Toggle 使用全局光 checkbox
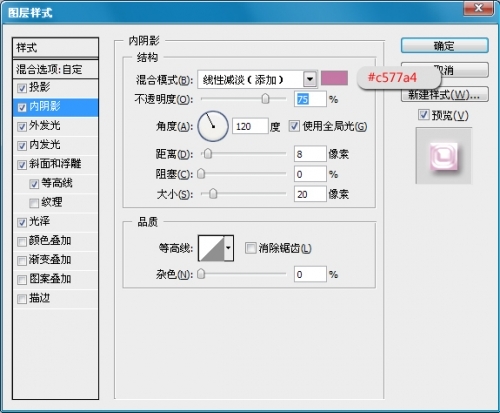This screenshot has width=500, height=413. click(x=294, y=126)
